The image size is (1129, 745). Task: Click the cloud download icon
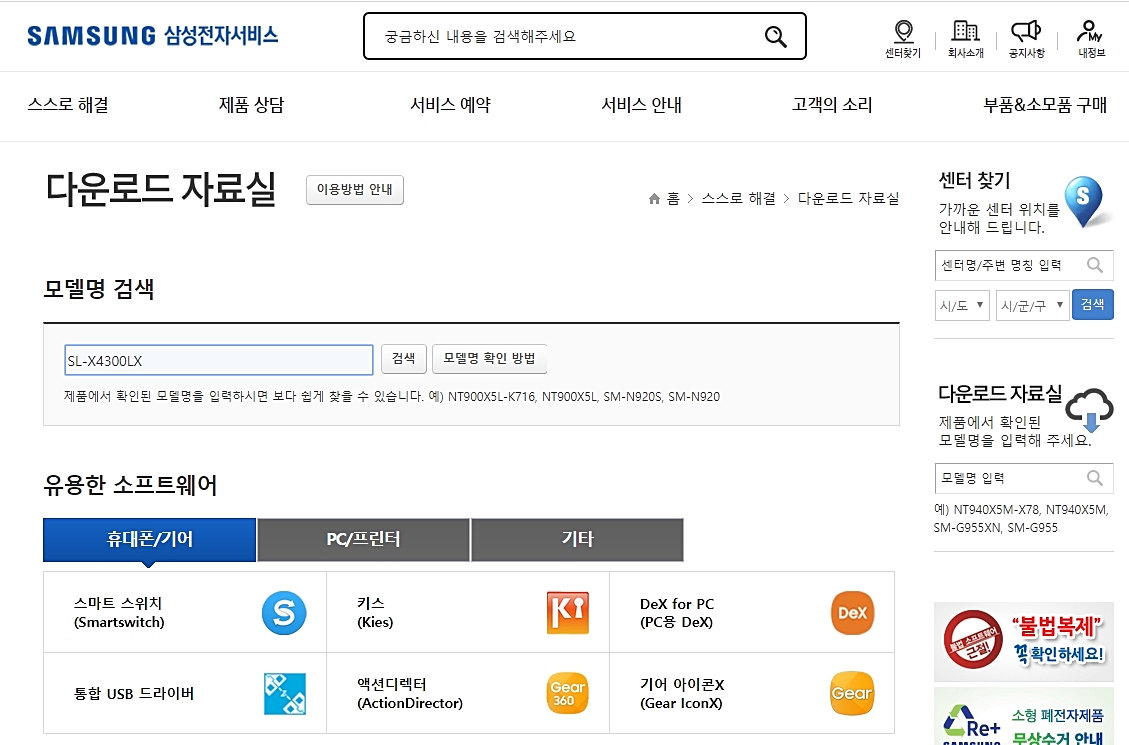click(1090, 409)
